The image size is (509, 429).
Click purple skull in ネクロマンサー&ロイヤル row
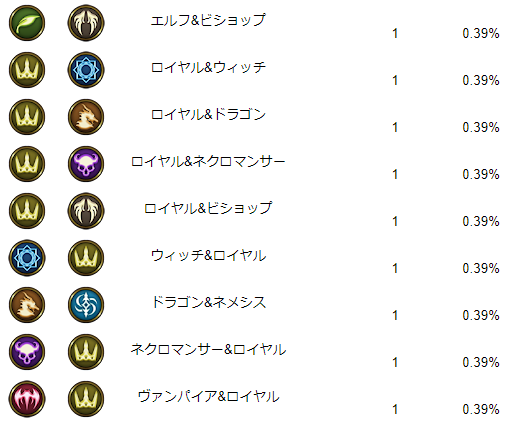(27, 352)
